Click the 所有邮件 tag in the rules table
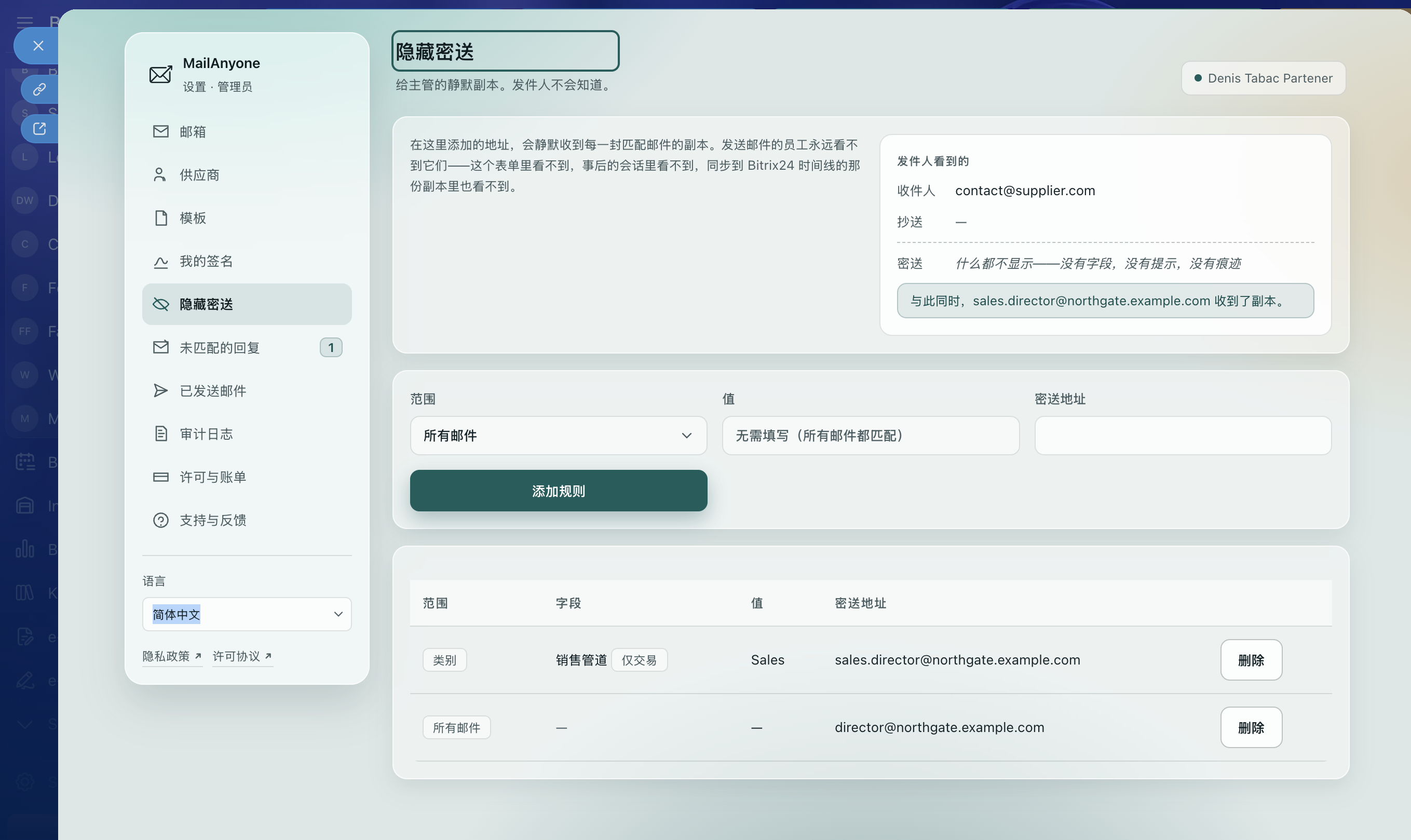The height and width of the screenshot is (840, 1411). [x=456, y=727]
